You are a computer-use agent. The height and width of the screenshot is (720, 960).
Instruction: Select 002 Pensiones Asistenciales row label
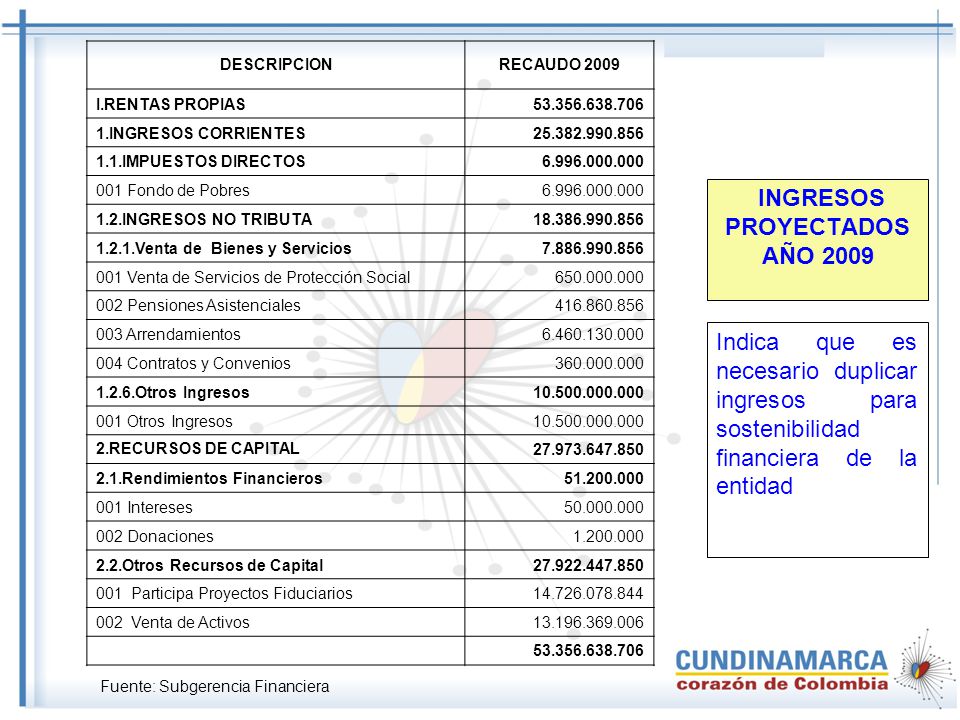[198, 306]
